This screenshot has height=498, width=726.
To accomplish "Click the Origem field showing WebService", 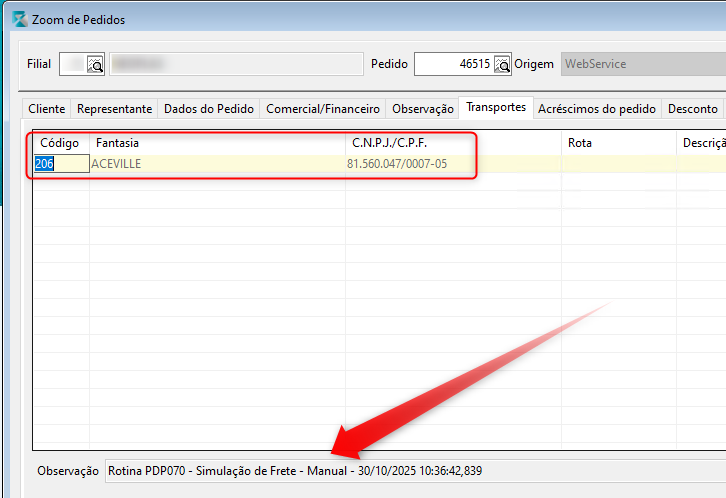I will click(x=643, y=64).
